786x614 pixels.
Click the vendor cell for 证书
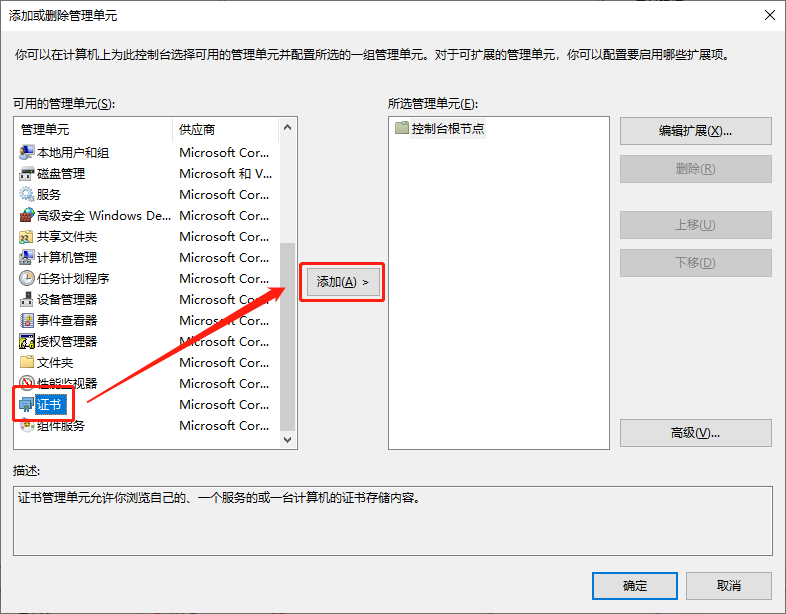pos(224,404)
